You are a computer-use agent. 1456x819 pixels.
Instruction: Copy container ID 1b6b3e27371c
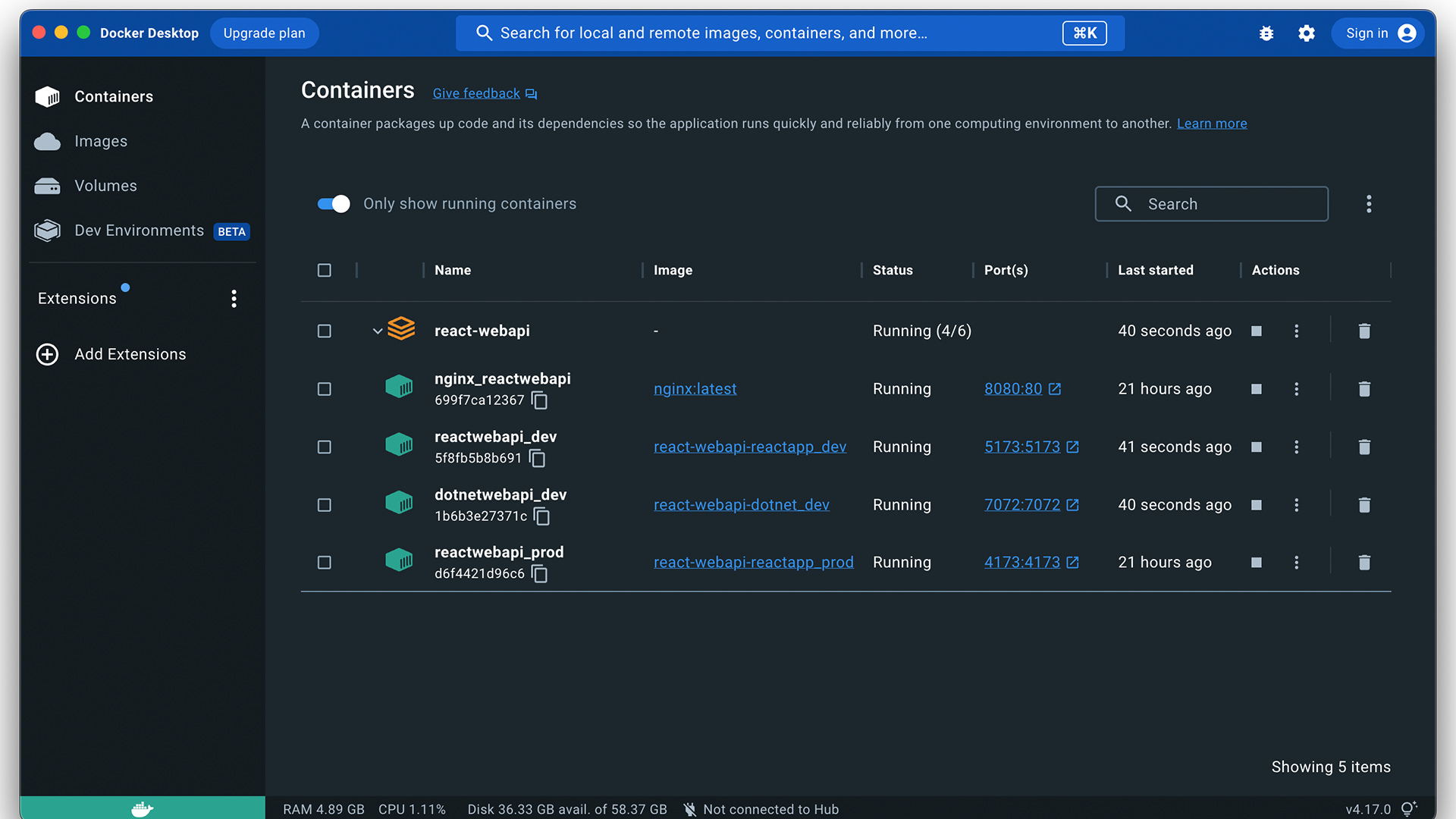point(542,516)
